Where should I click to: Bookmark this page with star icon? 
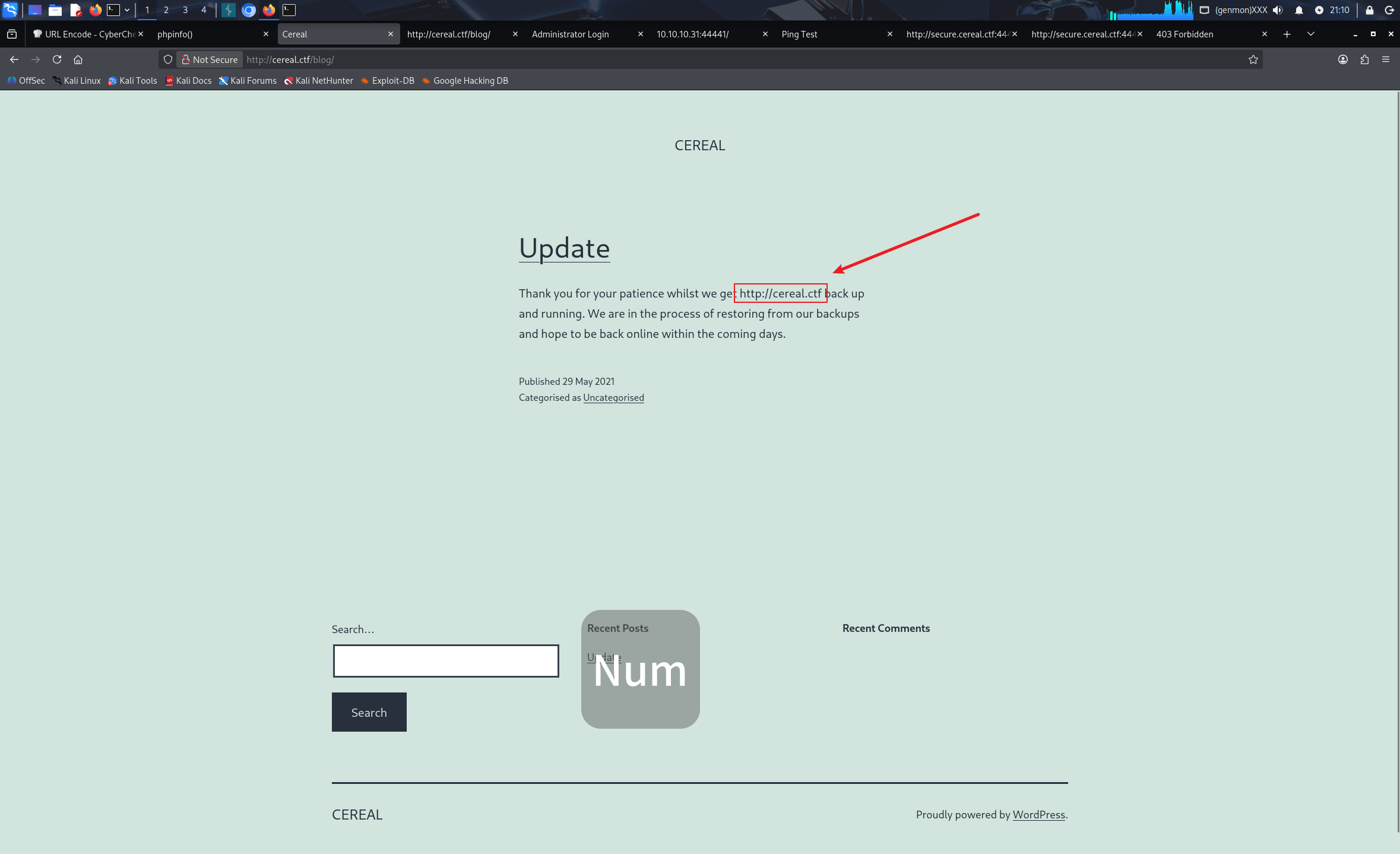point(1253,59)
